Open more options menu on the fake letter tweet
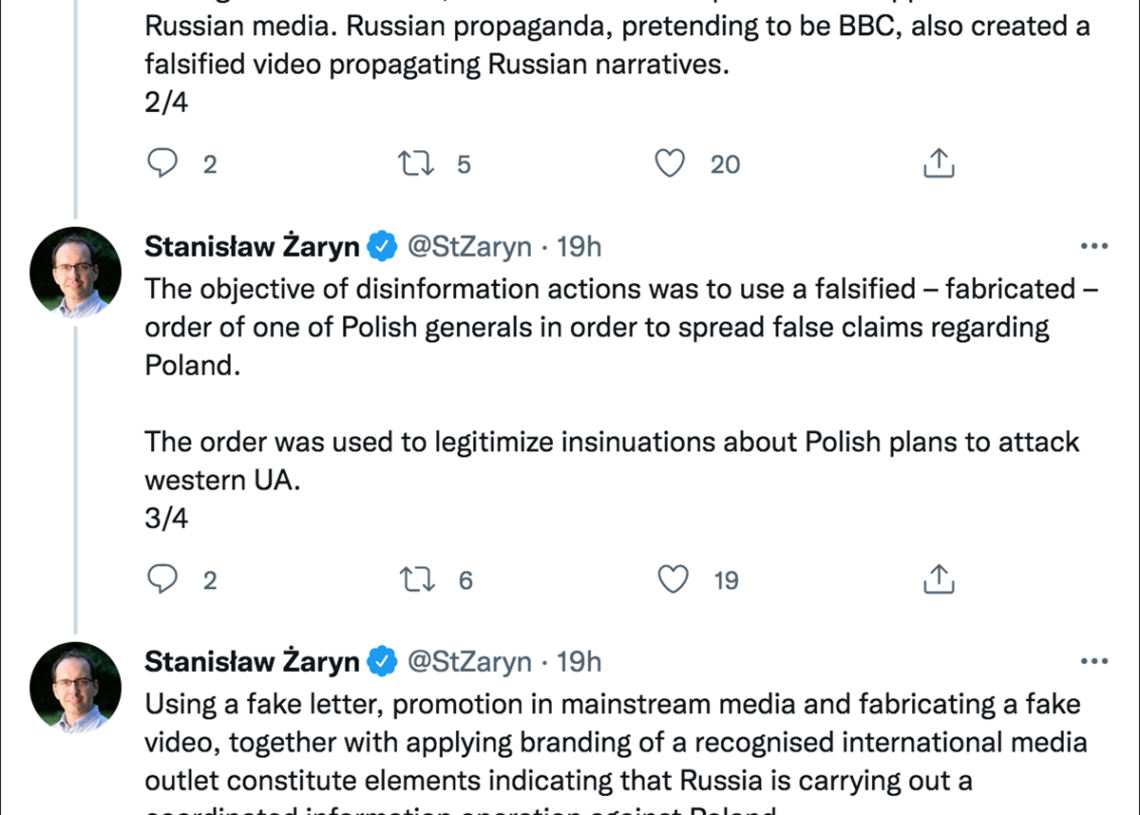The image size is (1140, 815). pos(1094,662)
